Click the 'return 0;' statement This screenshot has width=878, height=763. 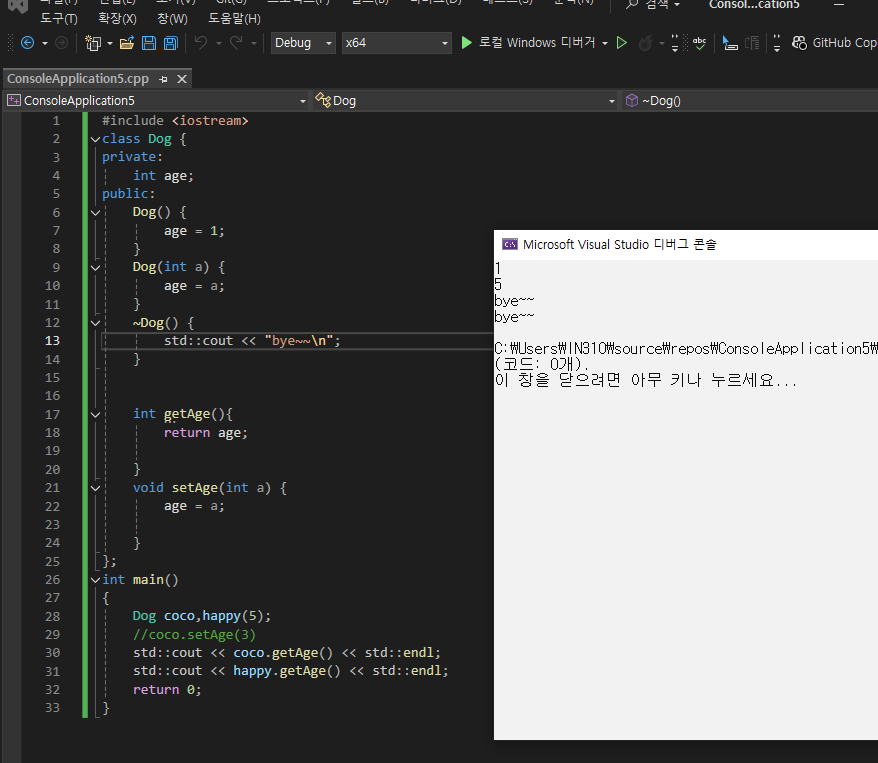[x=167, y=690]
